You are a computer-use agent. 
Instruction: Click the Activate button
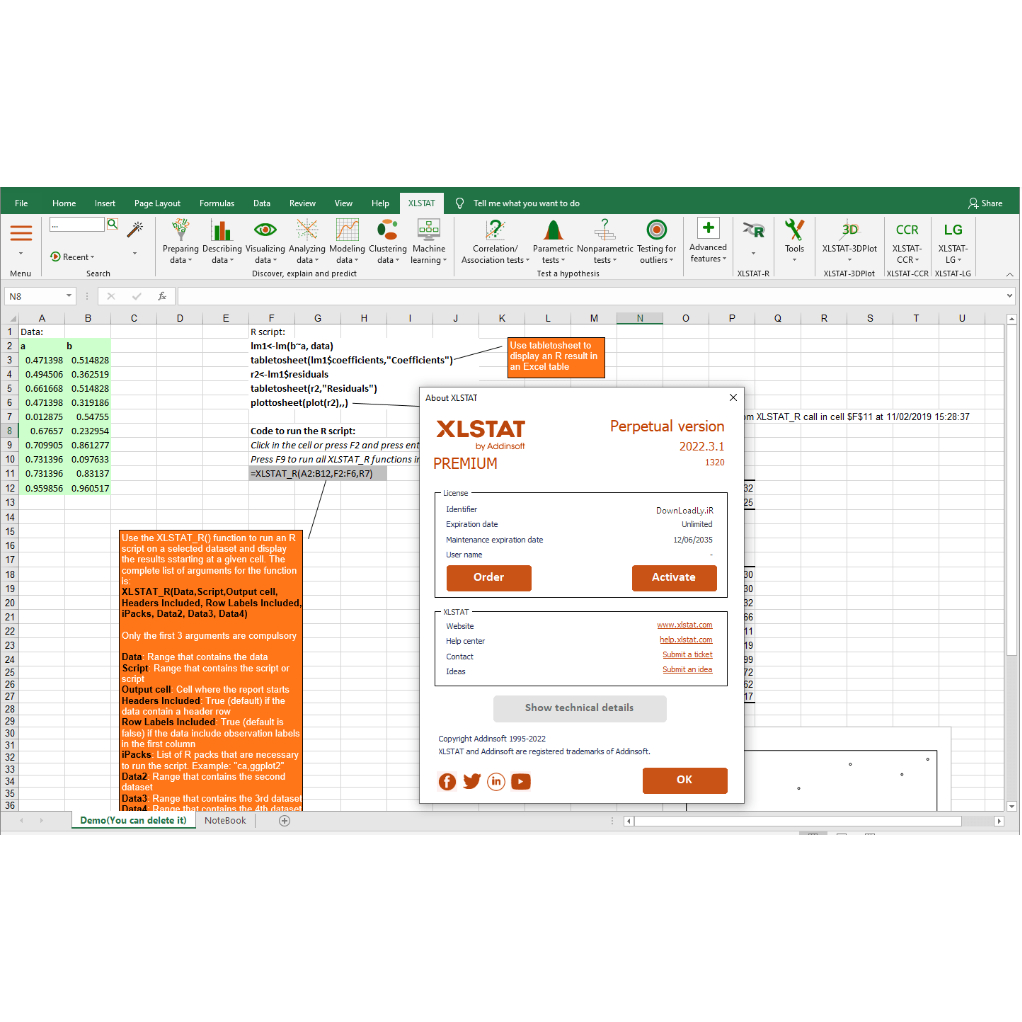point(674,577)
